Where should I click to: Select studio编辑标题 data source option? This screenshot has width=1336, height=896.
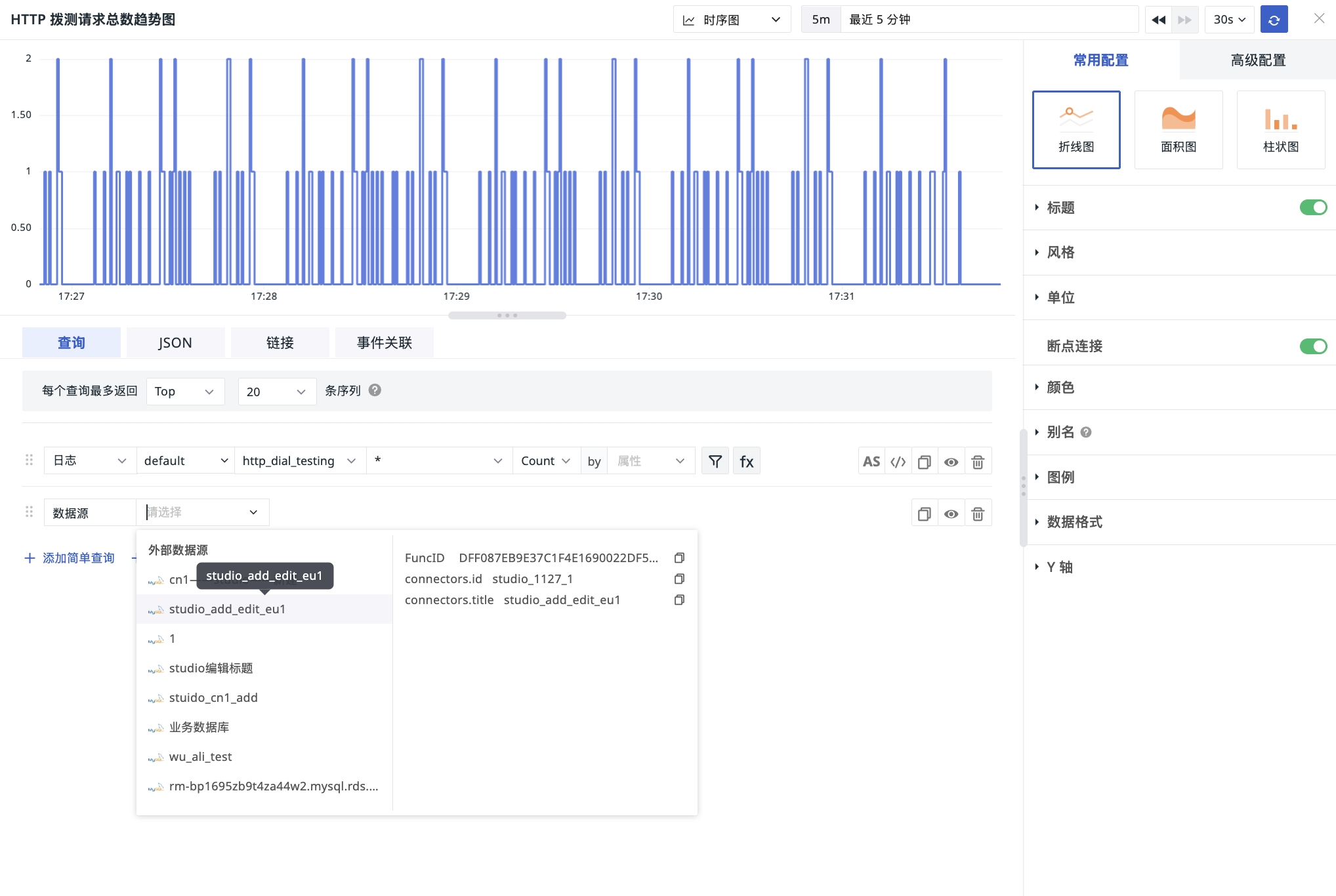click(x=264, y=668)
